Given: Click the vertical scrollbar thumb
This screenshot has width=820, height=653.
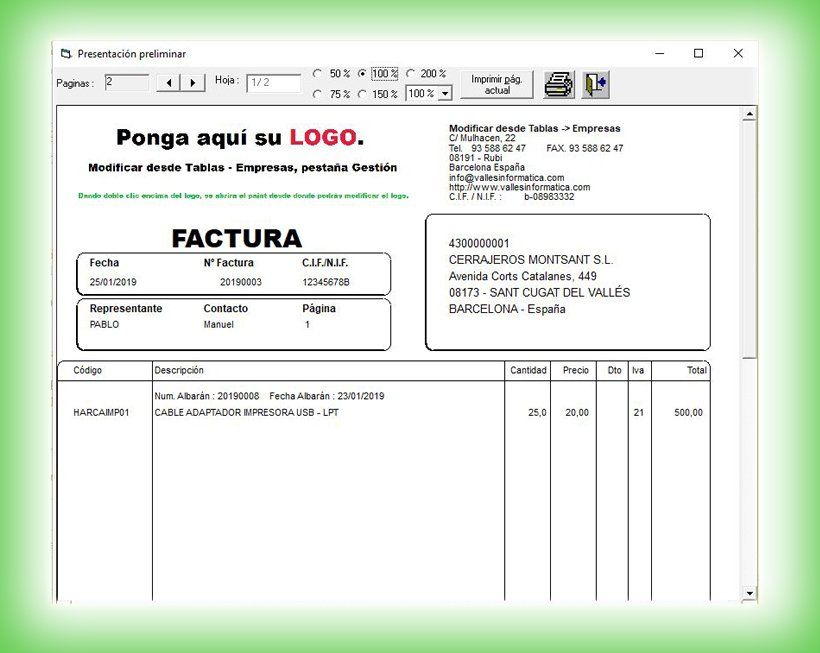Looking at the screenshot, I should 749,239.
